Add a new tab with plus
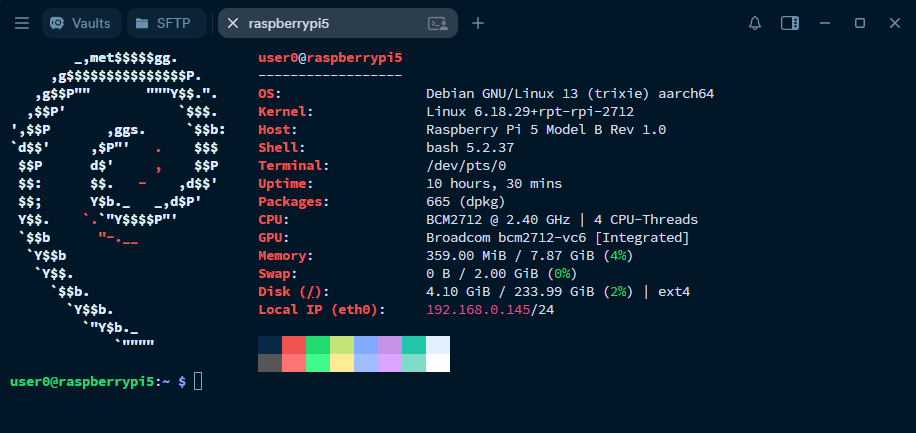Image resolution: width=916 pixels, height=433 pixels. (x=478, y=23)
